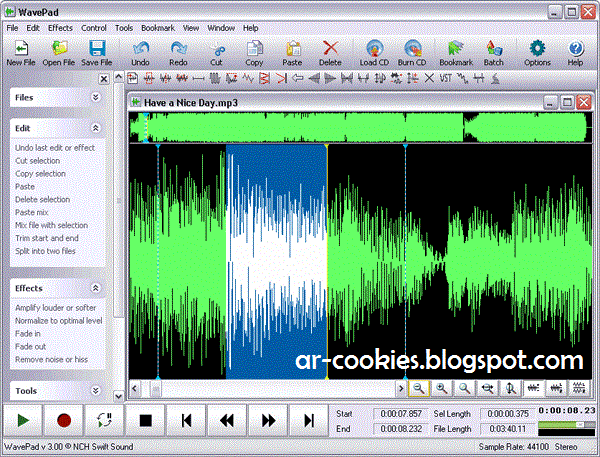
Task: Click the blue selected waveform region
Action: coord(276,262)
